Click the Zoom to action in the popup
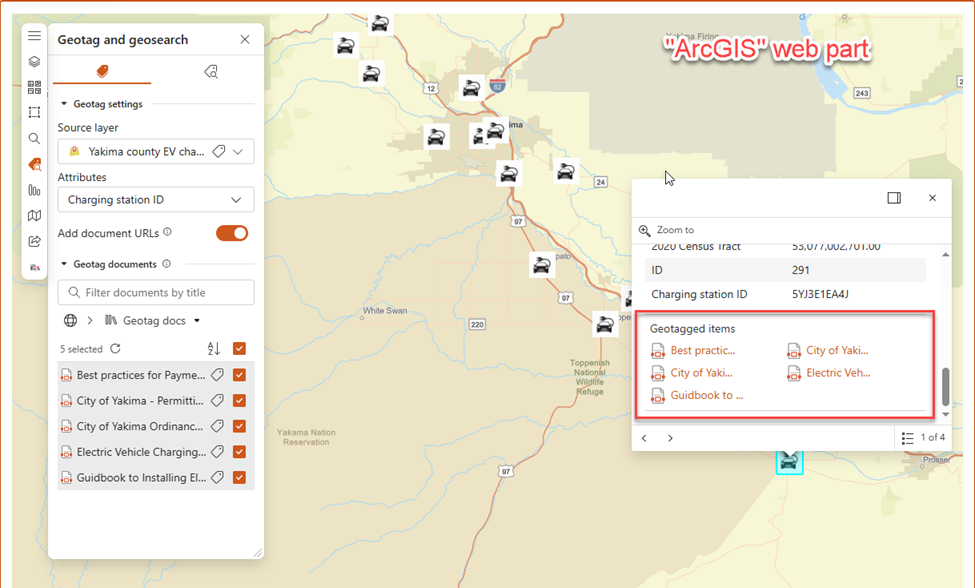The width and height of the screenshot is (975, 588). coord(666,230)
